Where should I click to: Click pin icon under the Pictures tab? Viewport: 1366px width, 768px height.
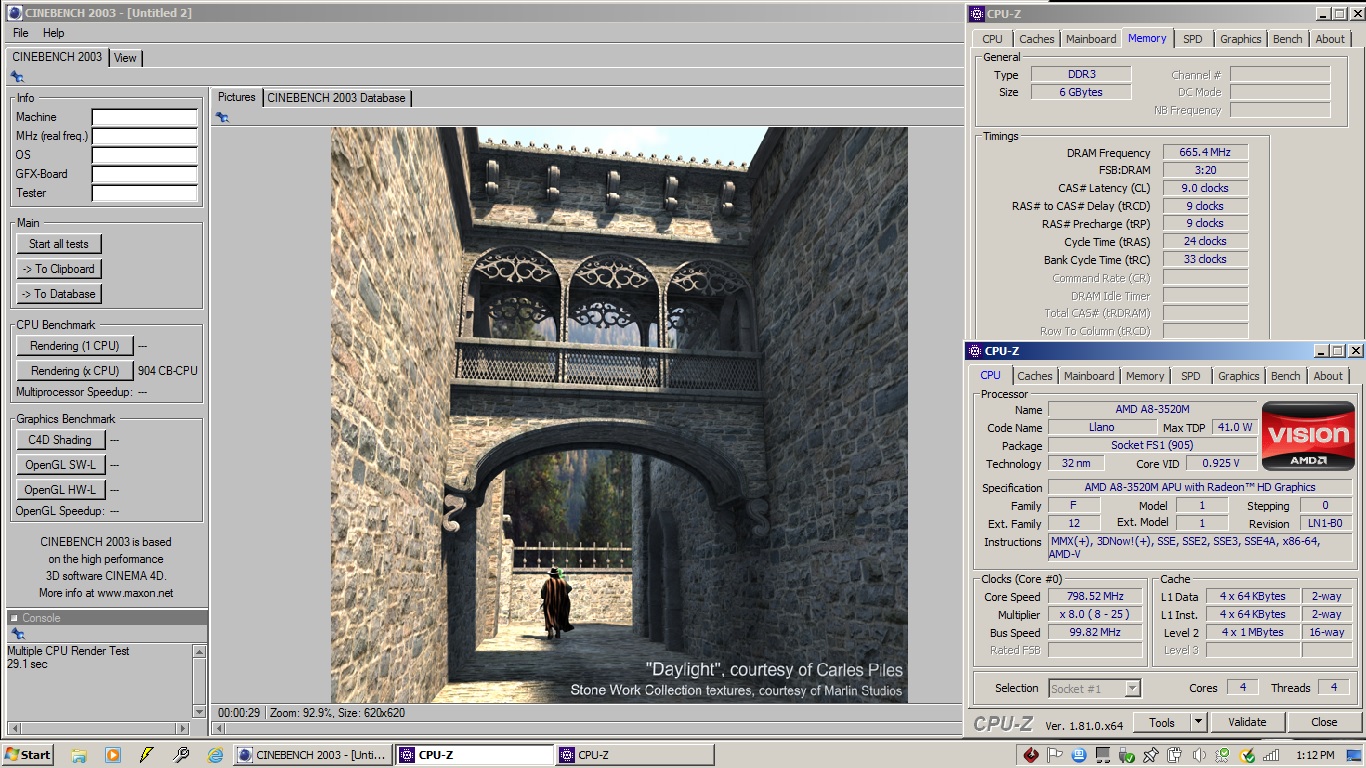222,117
